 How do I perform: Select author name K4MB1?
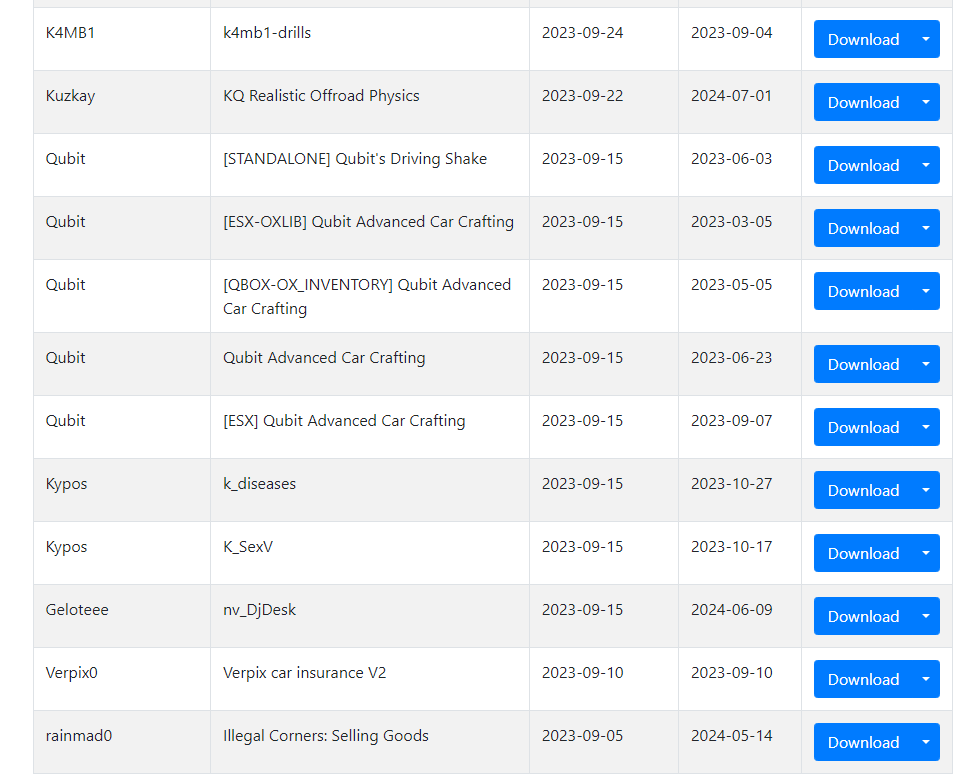70,33
